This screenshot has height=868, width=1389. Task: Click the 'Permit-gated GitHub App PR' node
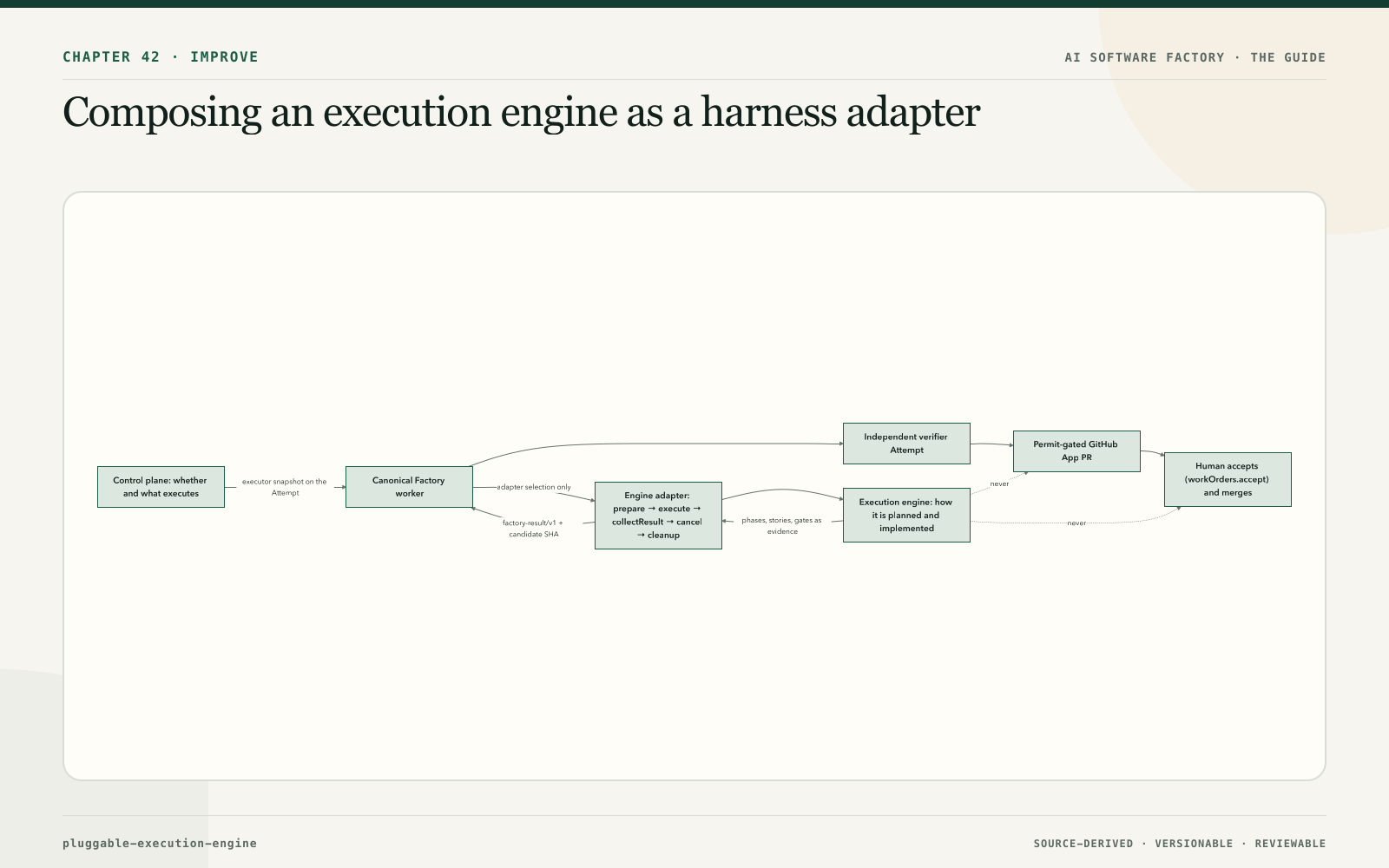point(1076,451)
